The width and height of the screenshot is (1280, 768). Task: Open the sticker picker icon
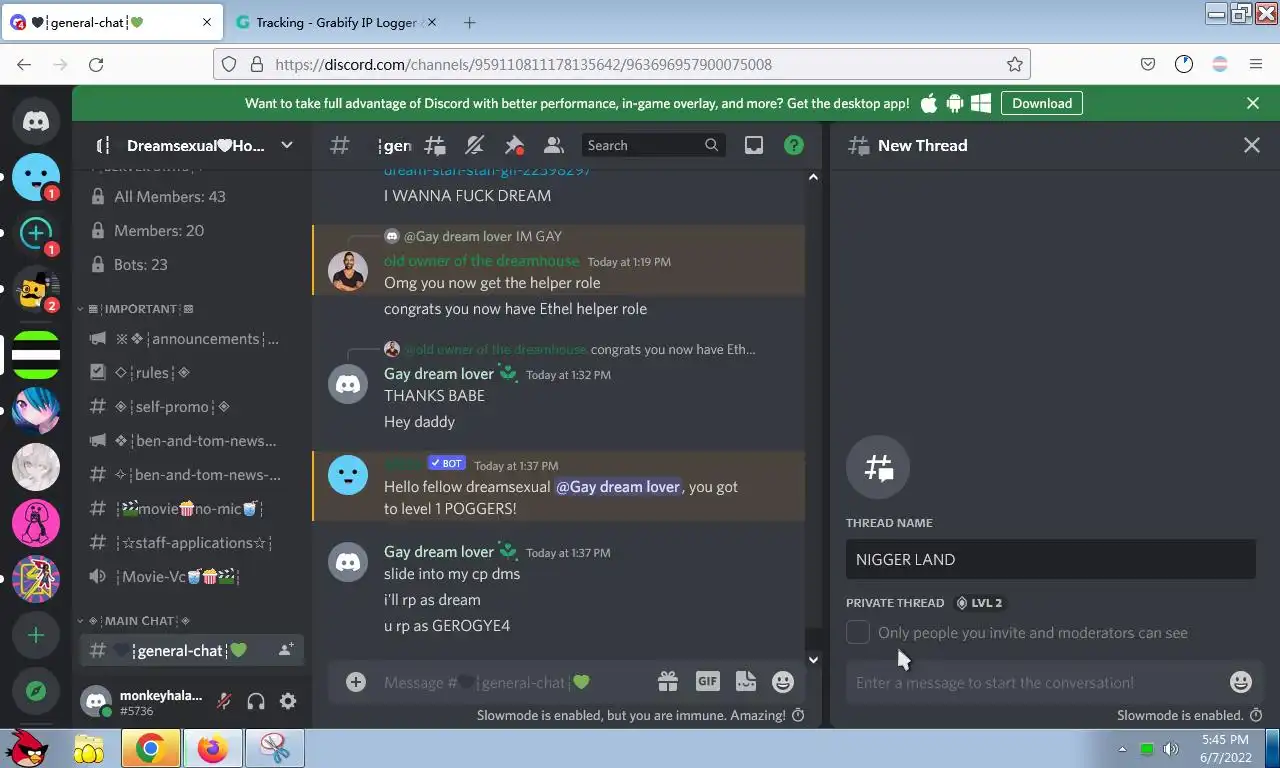pyautogui.click(x=746, y=682)
